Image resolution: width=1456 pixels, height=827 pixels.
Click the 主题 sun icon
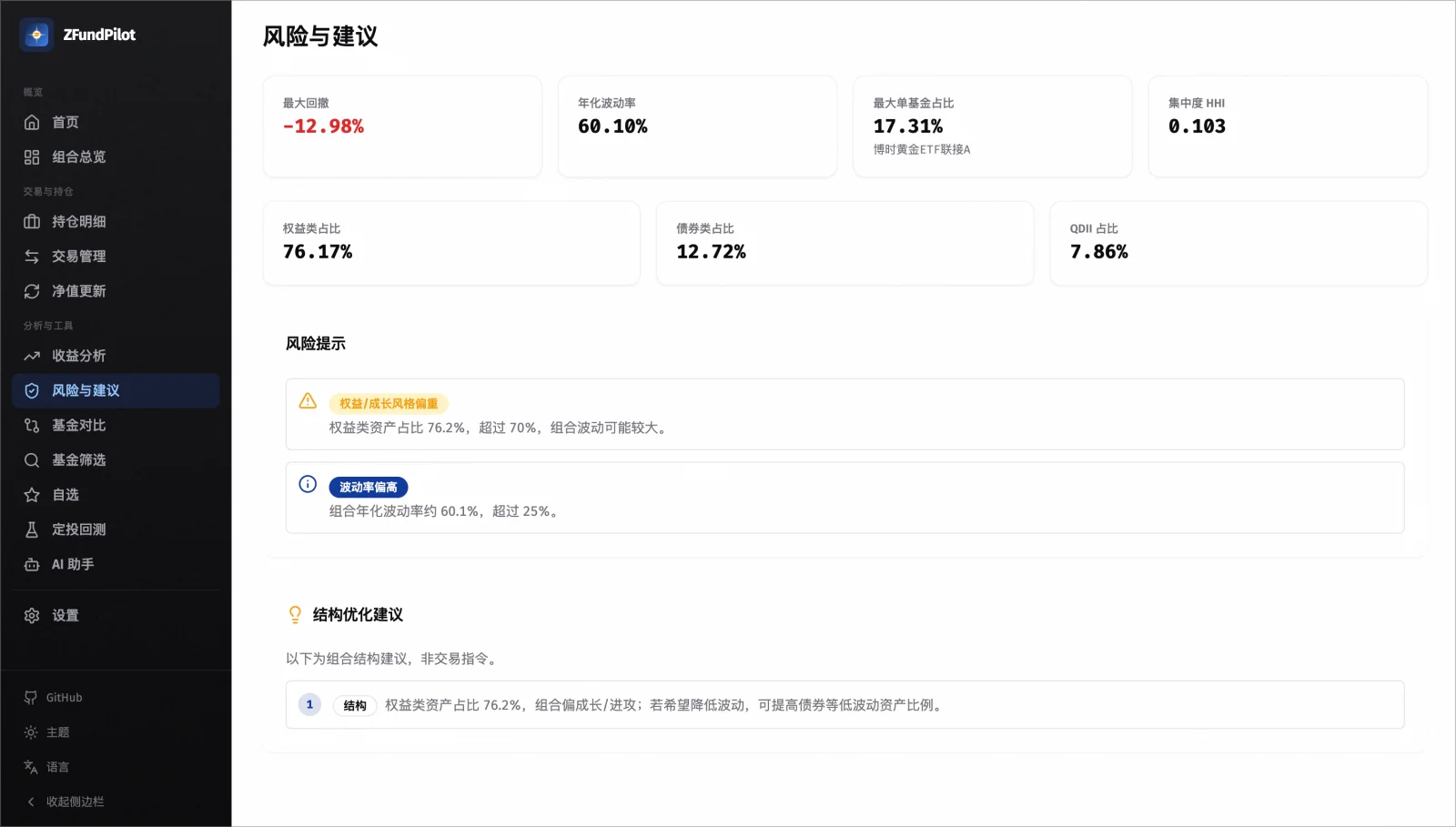(31, 732)
